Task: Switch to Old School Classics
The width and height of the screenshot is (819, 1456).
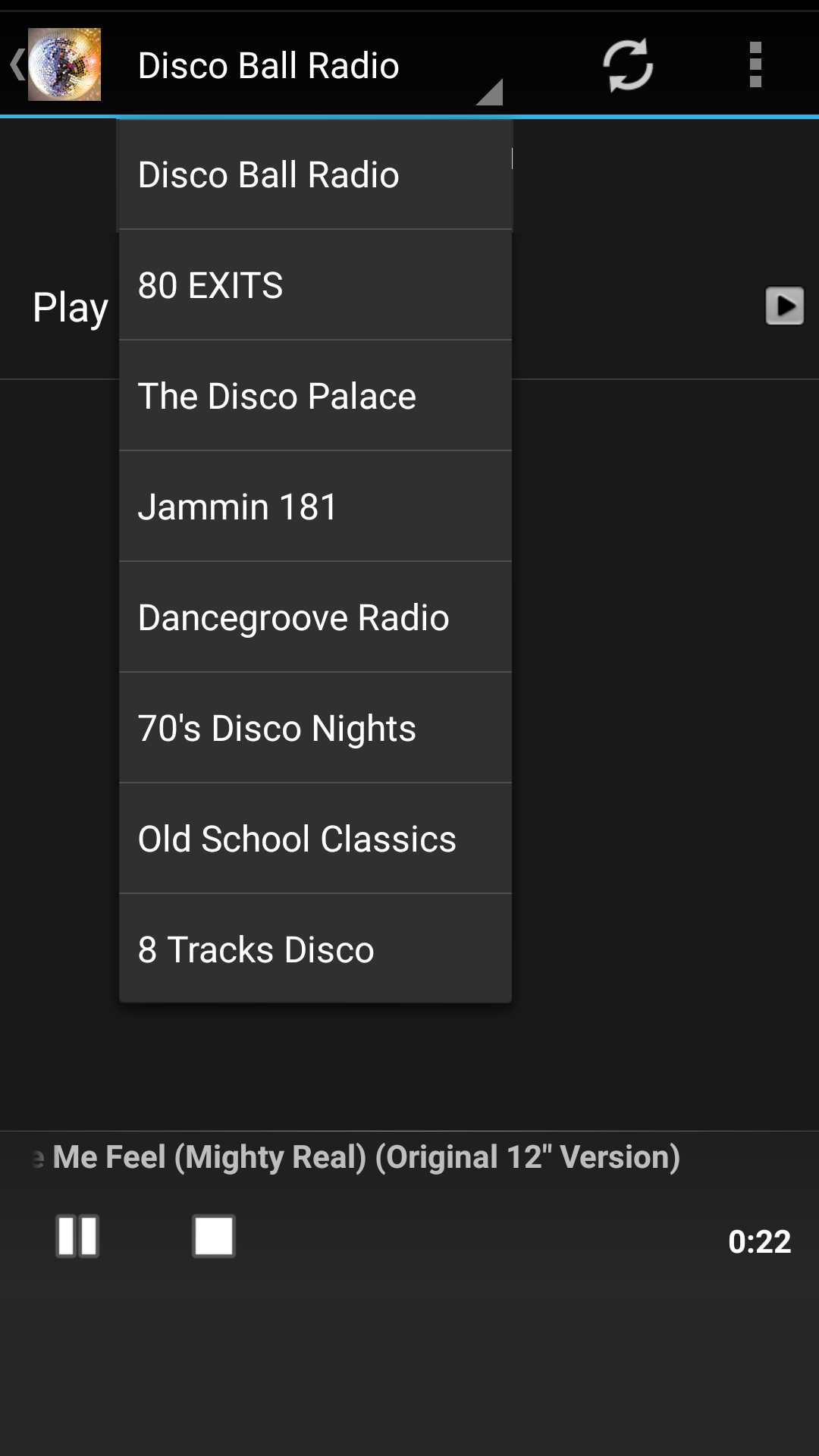Action: click(x=315, y=838)
